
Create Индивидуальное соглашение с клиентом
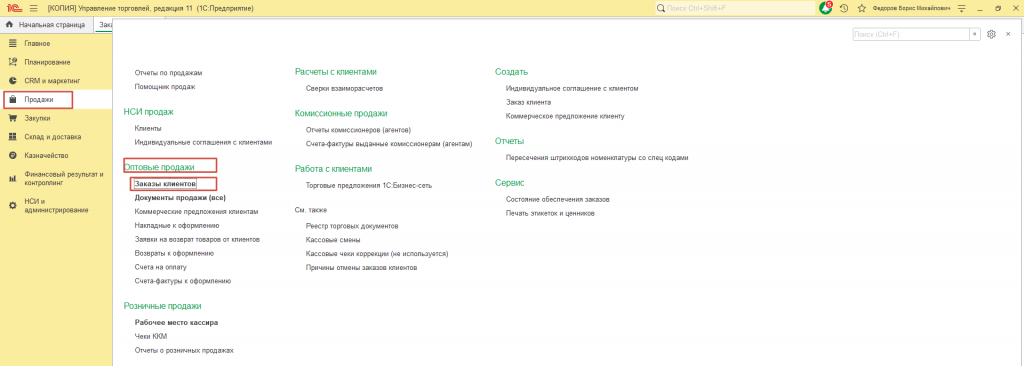(572, 88)
